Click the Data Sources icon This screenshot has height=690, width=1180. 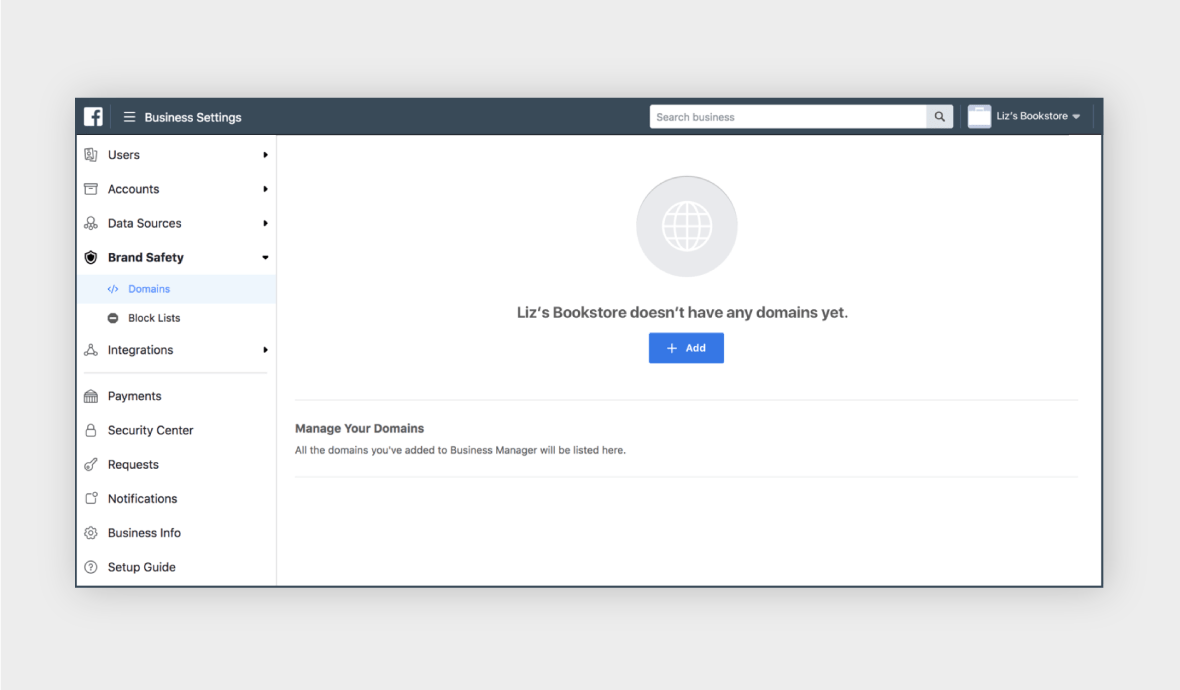click(91, 223)
